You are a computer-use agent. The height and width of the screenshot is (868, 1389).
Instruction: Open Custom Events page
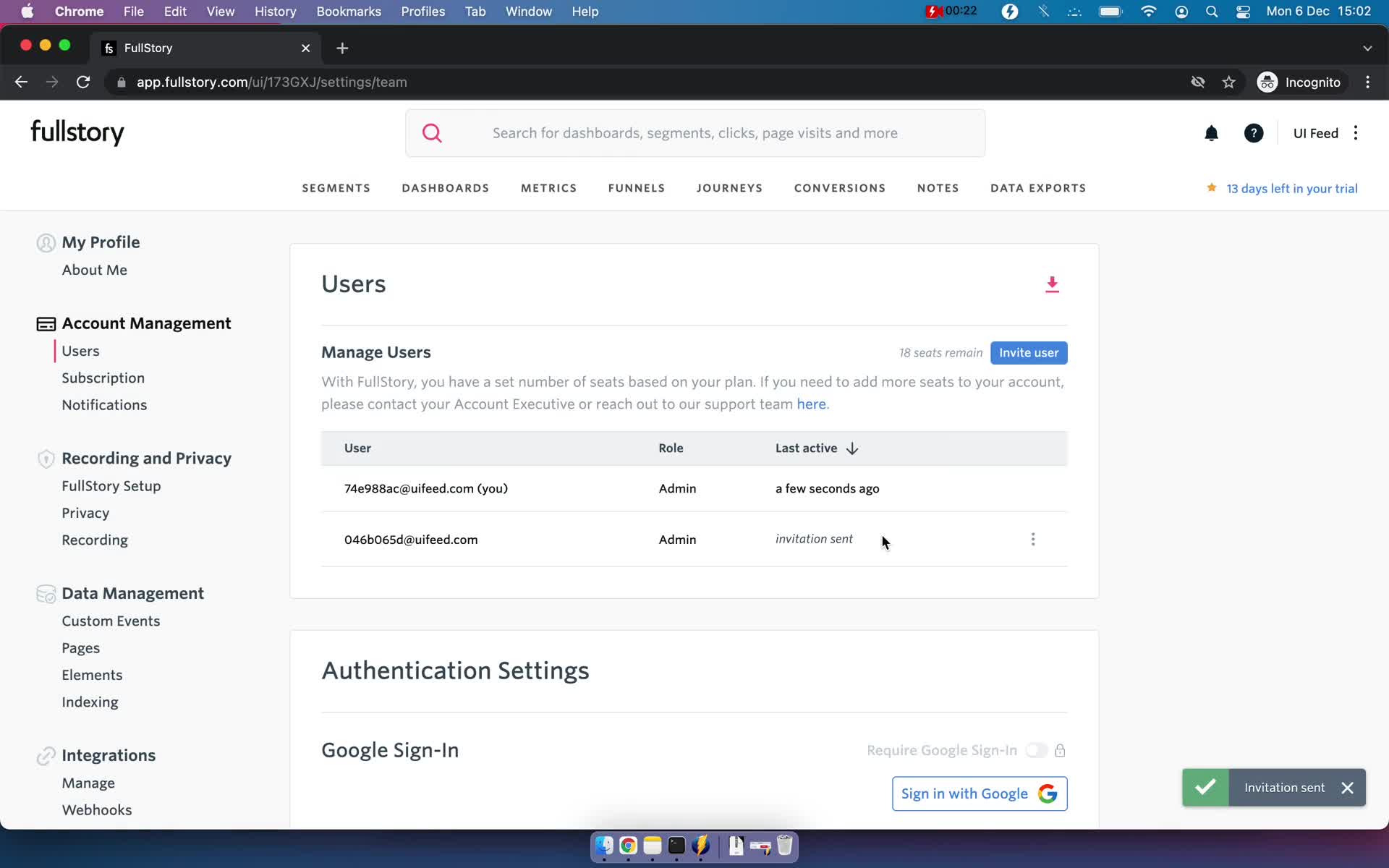coord(111,621)
